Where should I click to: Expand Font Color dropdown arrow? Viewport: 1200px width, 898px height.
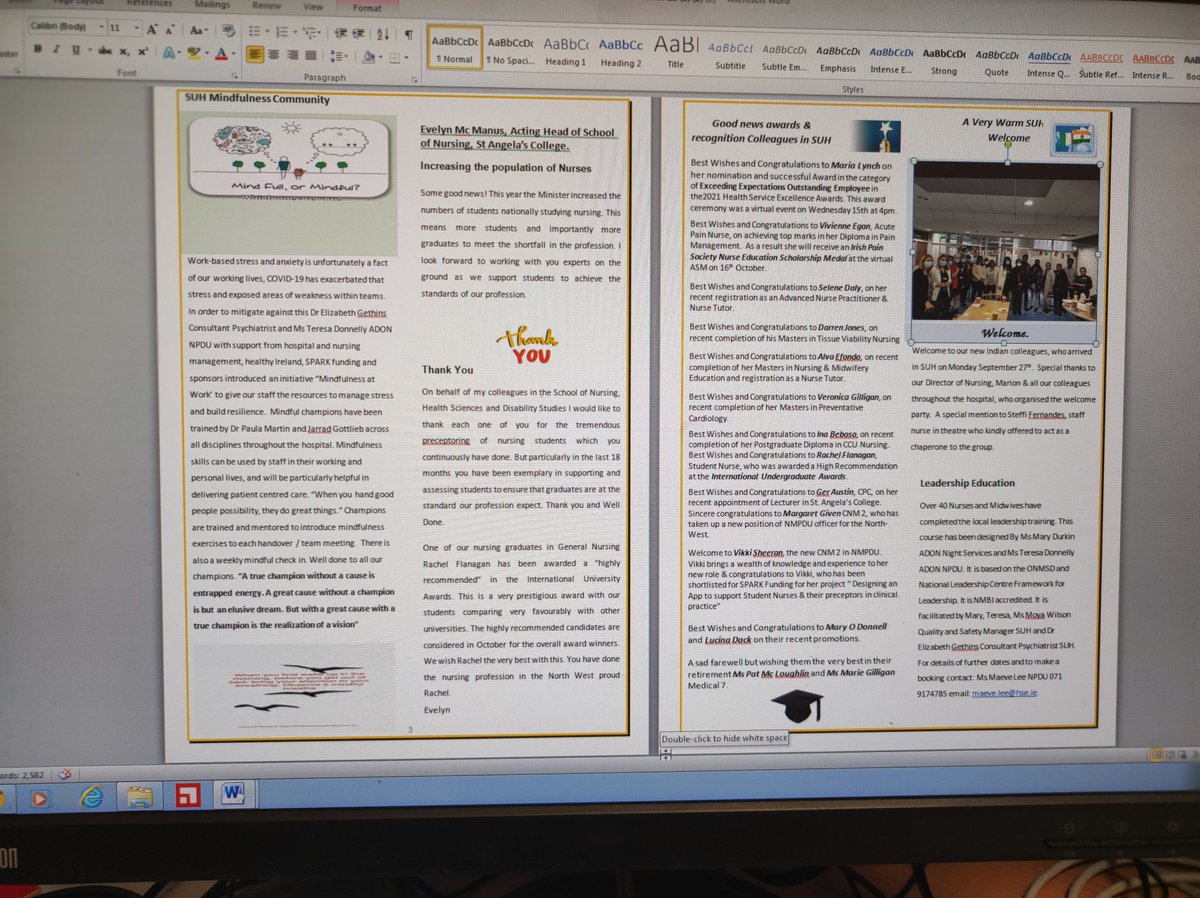click(x=234, y=54)
